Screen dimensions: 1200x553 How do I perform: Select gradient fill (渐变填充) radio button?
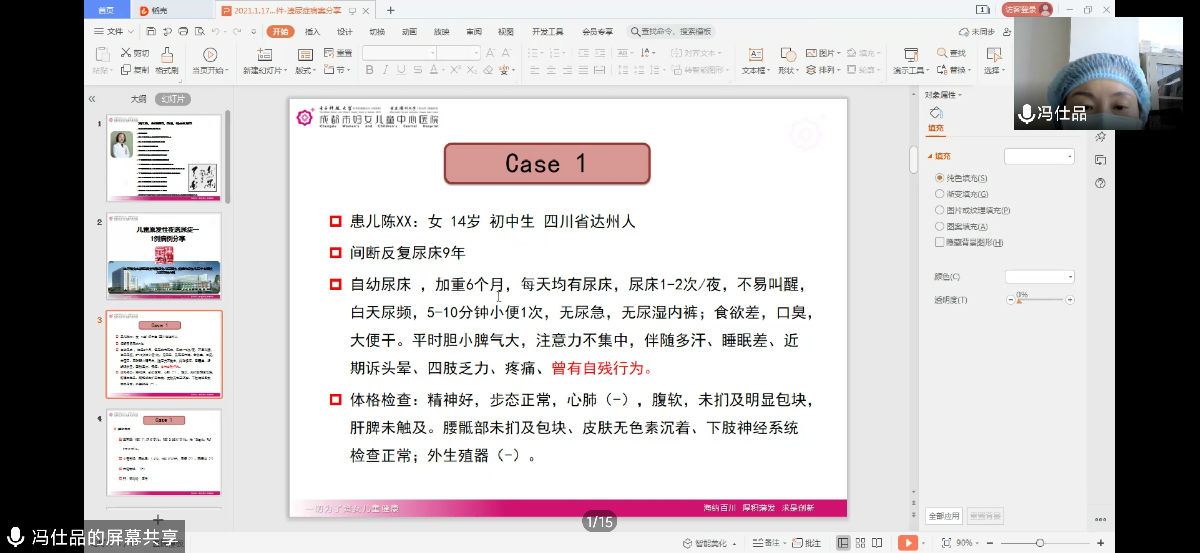939,193
